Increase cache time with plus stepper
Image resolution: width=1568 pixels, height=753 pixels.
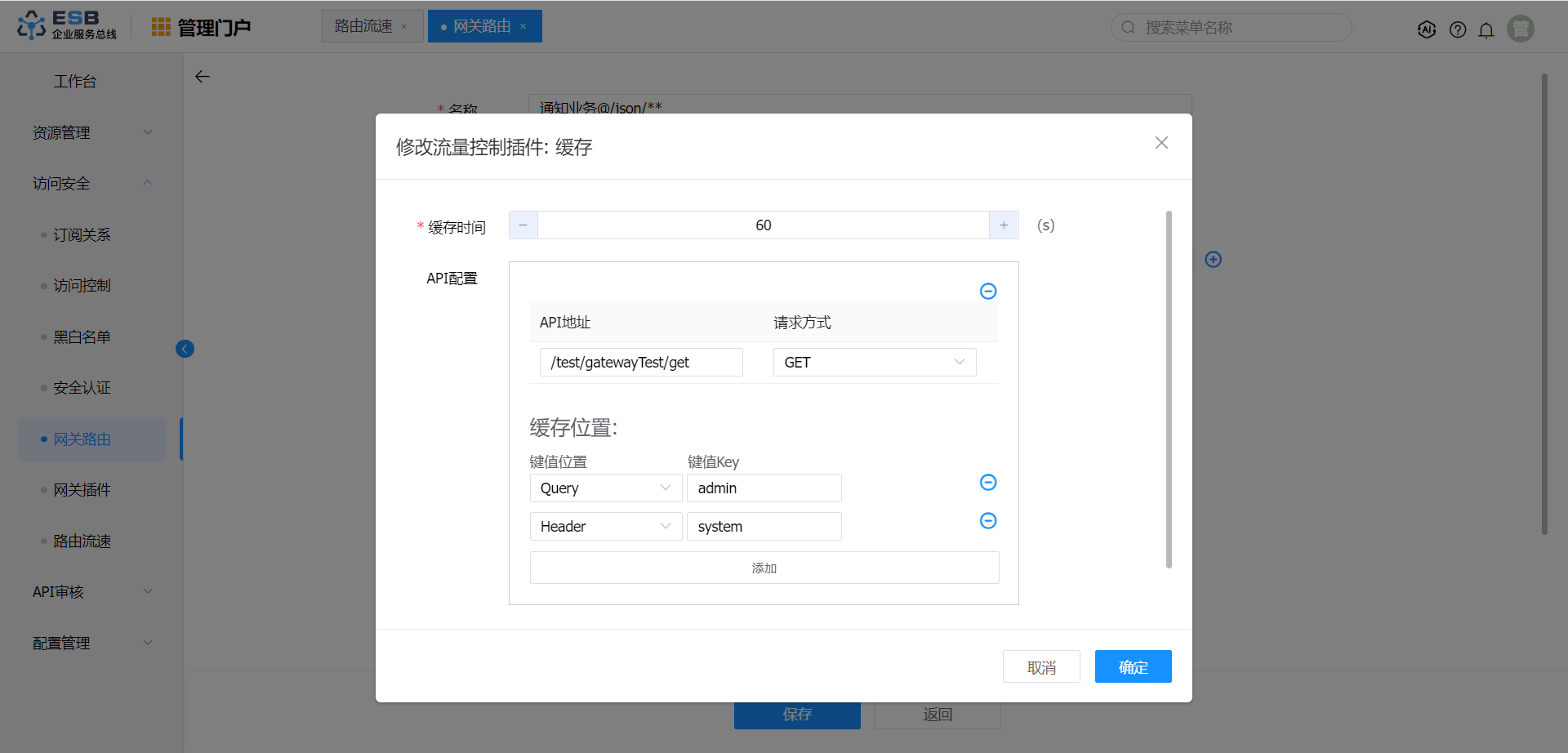[x=1004, y=225]
